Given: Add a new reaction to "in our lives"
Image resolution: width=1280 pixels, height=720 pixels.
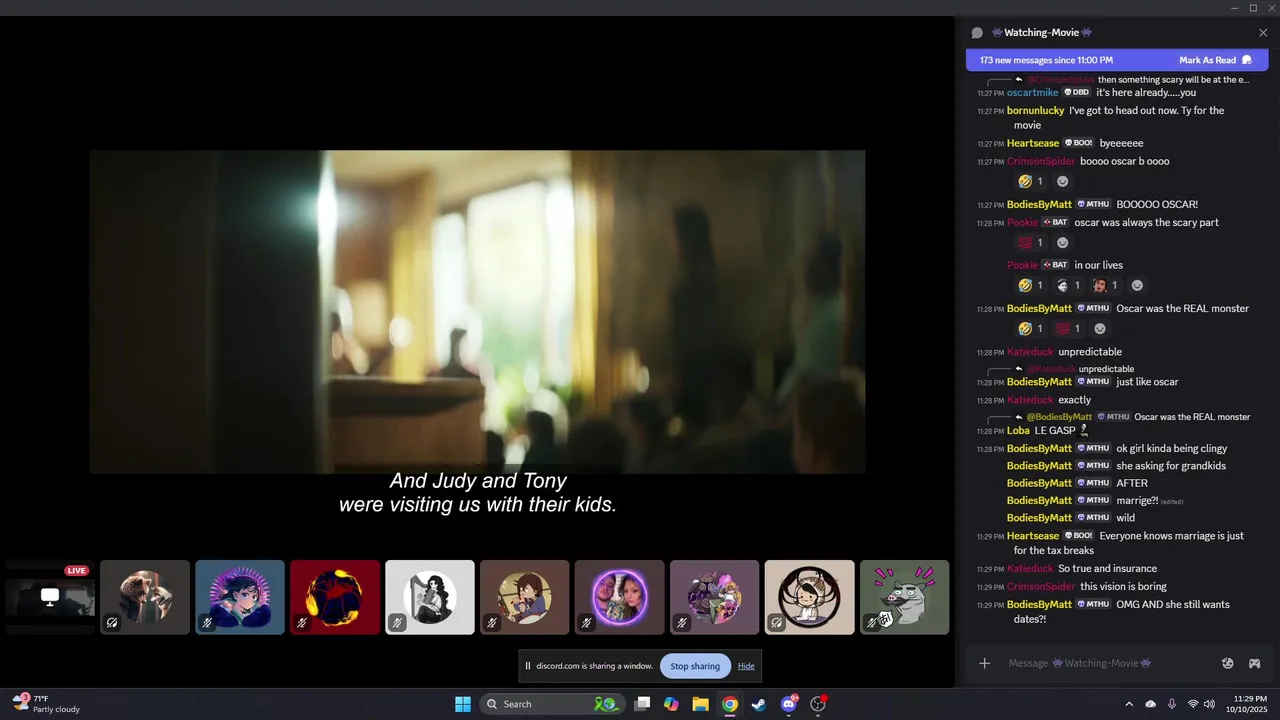Looking at the screenshot, I should 1137,286.
